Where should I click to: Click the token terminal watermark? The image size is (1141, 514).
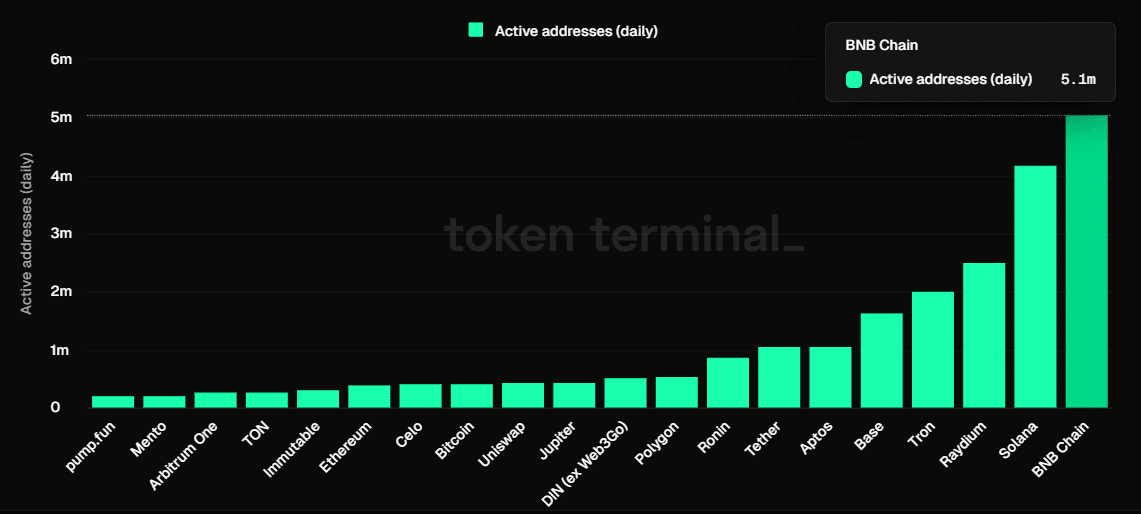click(x=623, y=236)
